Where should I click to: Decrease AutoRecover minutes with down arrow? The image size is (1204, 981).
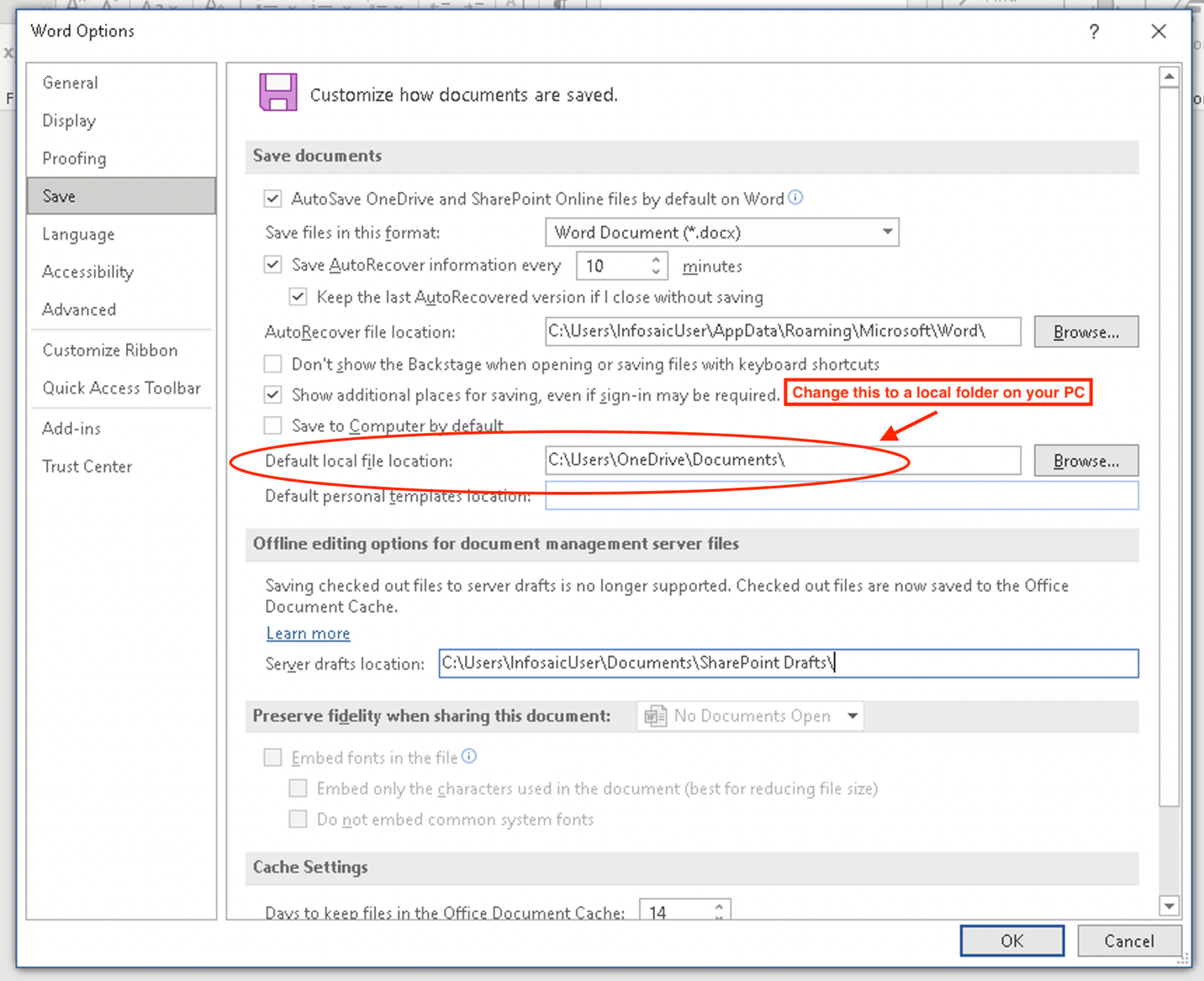[656, 272]
